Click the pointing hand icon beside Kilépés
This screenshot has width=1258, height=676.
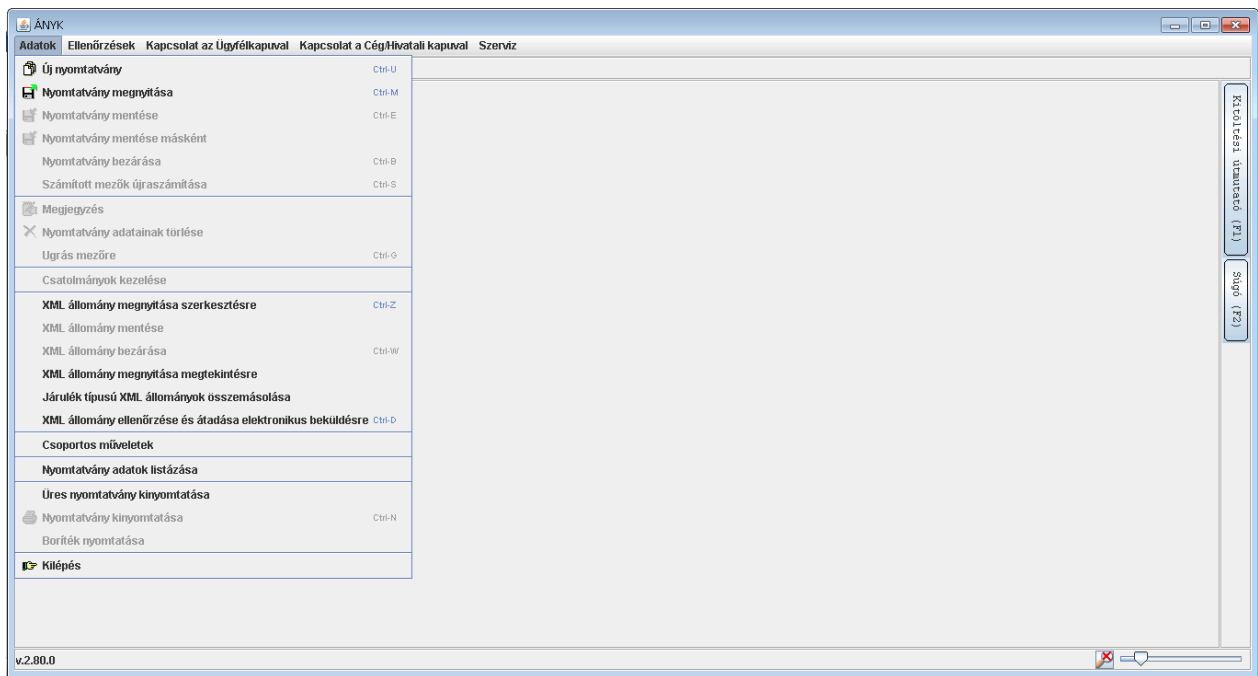tap(29, 565)
